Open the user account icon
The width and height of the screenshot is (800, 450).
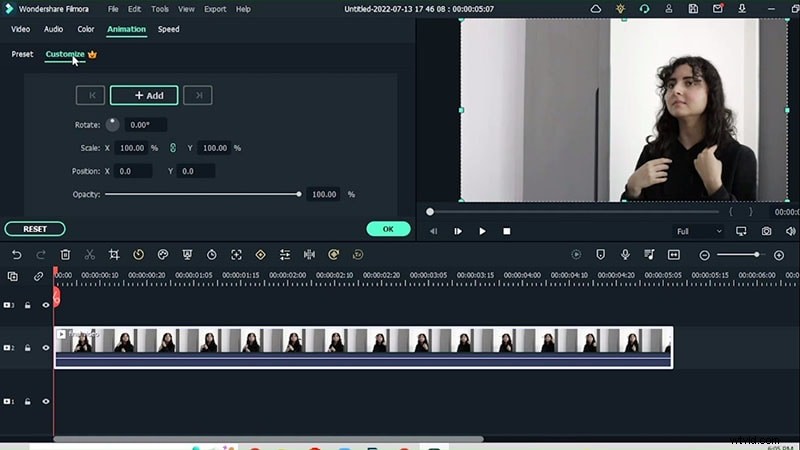tap(668, 9)
